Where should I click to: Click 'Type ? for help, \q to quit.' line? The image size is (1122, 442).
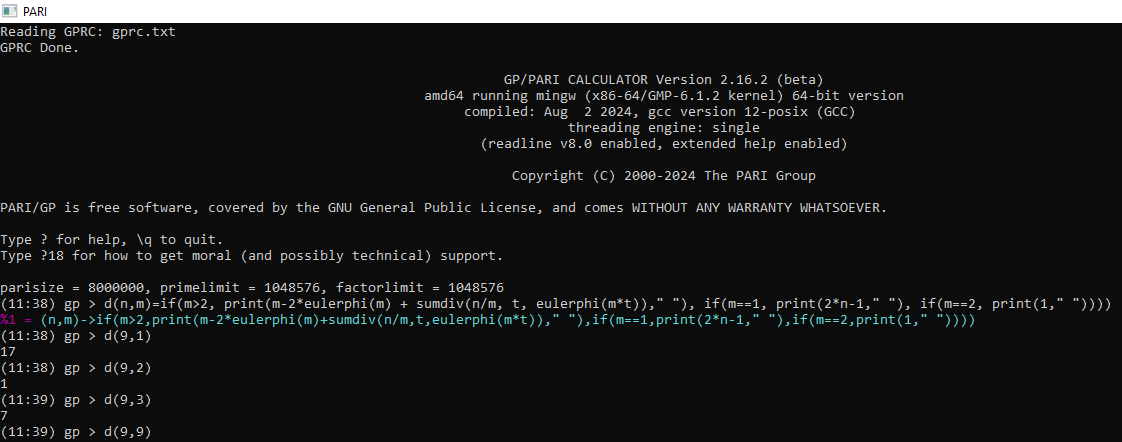(x=112, y=240)
